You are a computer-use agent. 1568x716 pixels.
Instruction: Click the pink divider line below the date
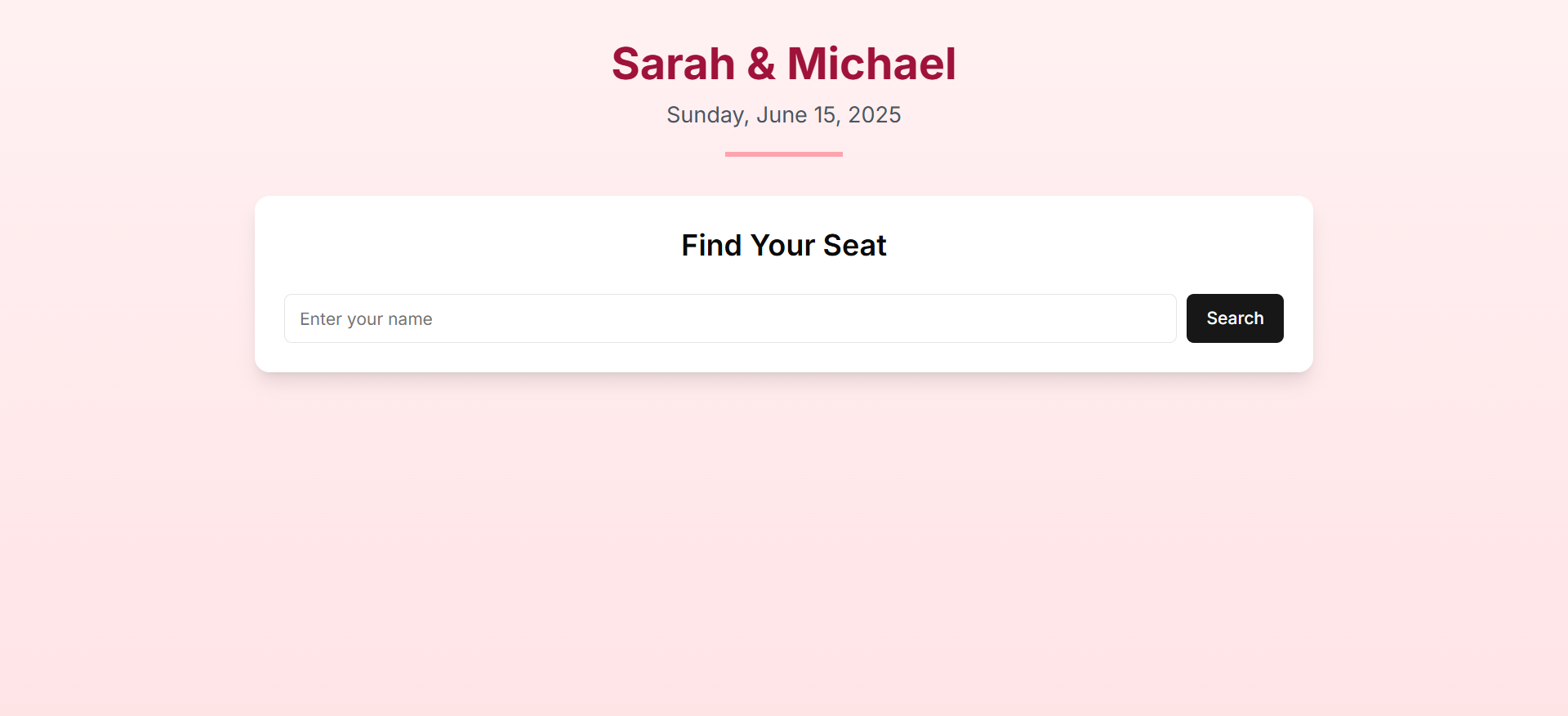[x=783, y=153]
